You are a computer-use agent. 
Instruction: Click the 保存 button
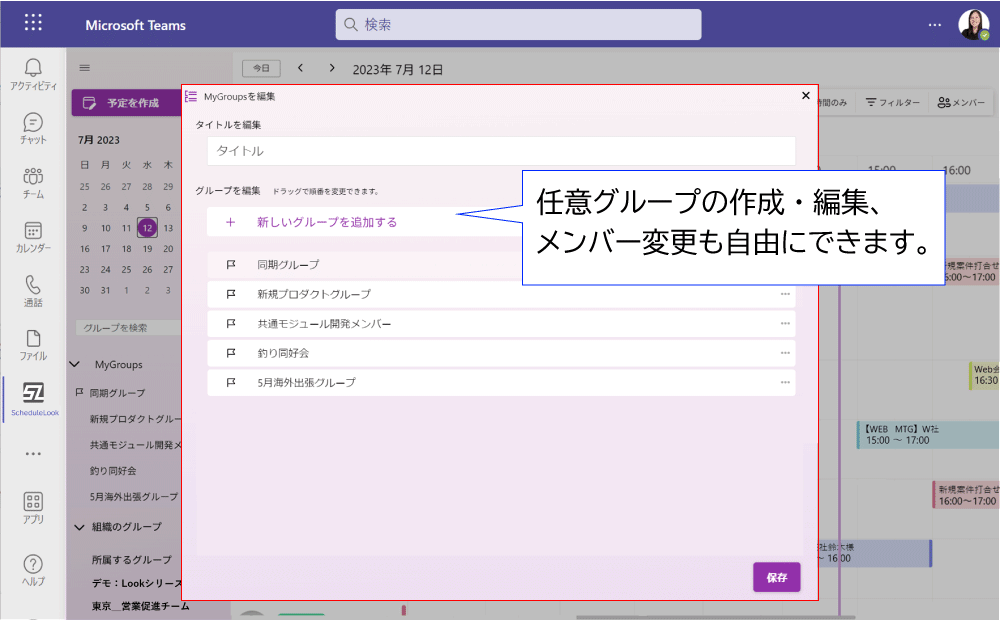[x=776, y=577]
